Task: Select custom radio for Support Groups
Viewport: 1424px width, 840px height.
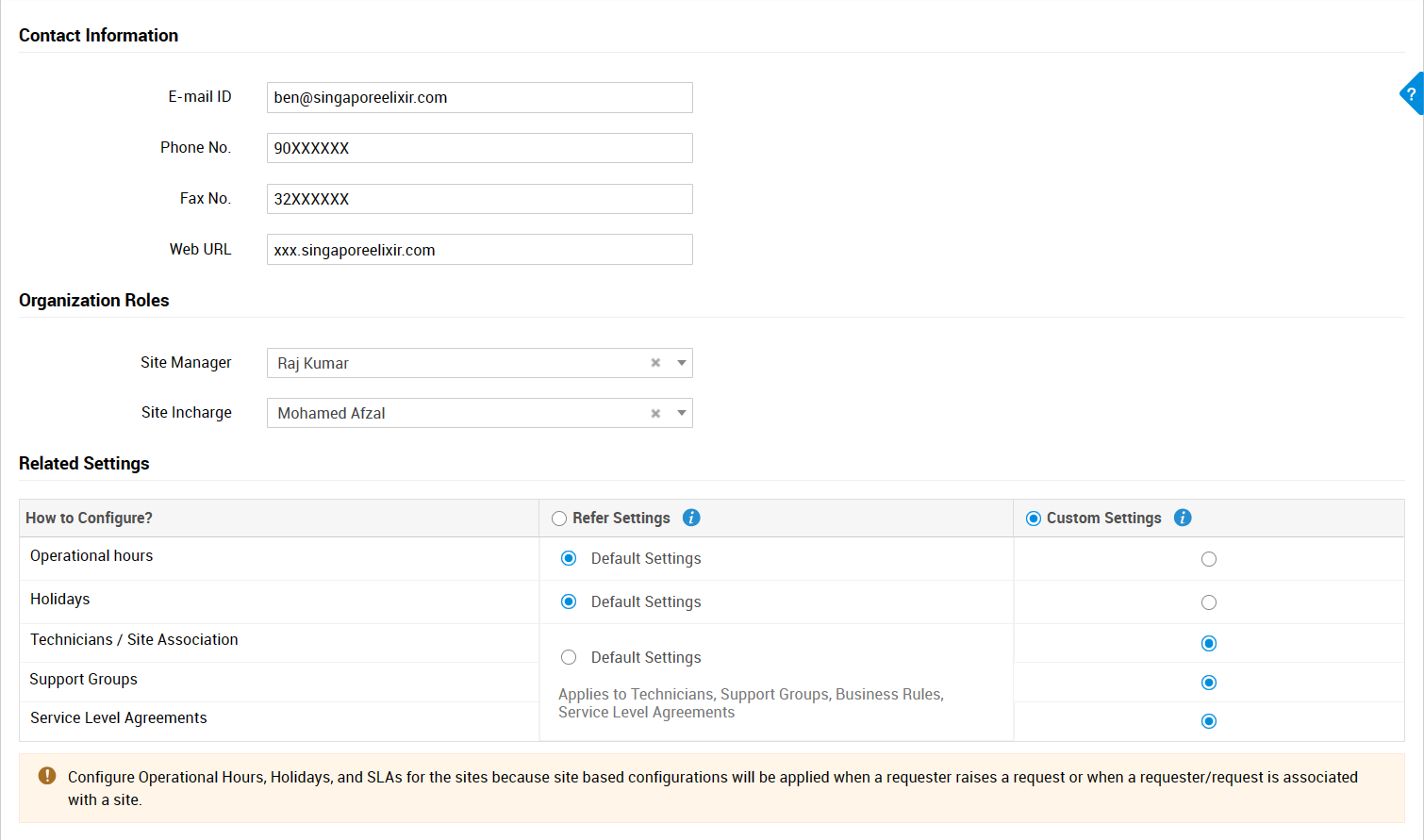Action: pos(1209,683)
